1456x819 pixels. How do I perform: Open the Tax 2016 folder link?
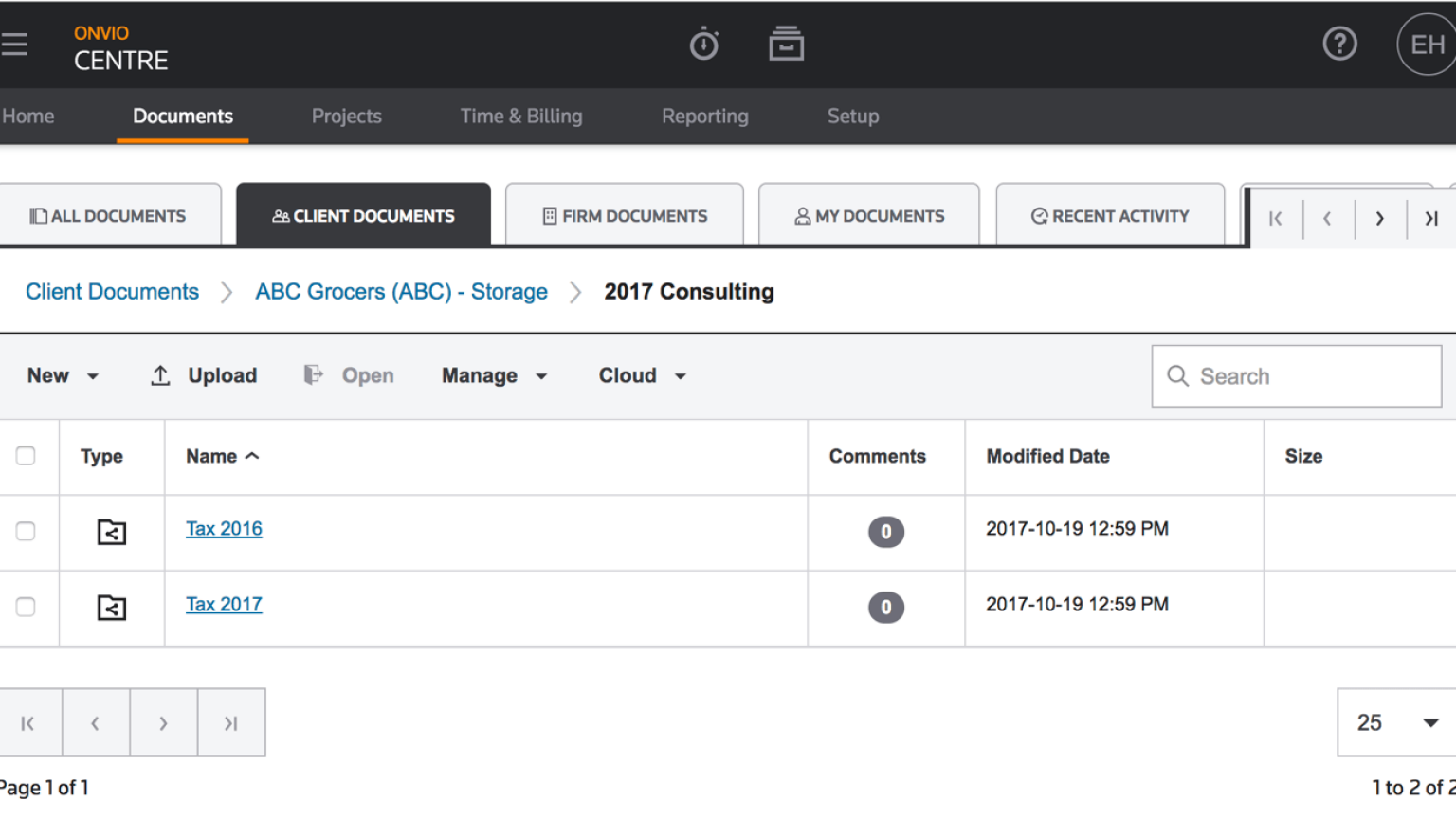(224, 529)
